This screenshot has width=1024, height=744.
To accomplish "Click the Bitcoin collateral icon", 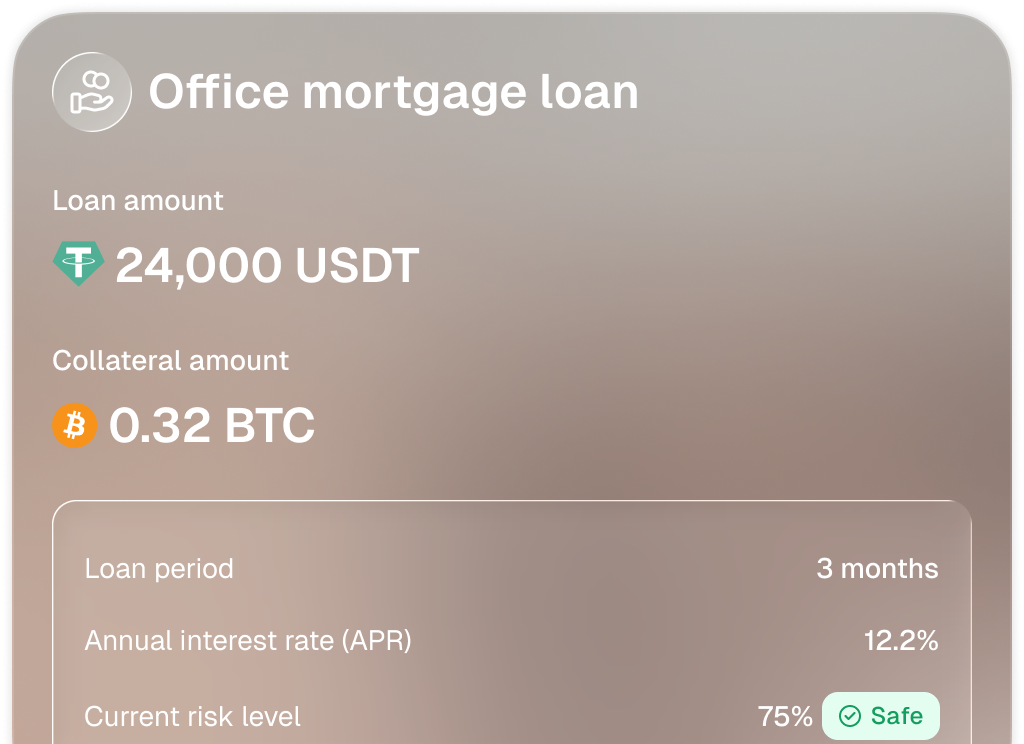I will pyautogui.click(x=74, y=425).
